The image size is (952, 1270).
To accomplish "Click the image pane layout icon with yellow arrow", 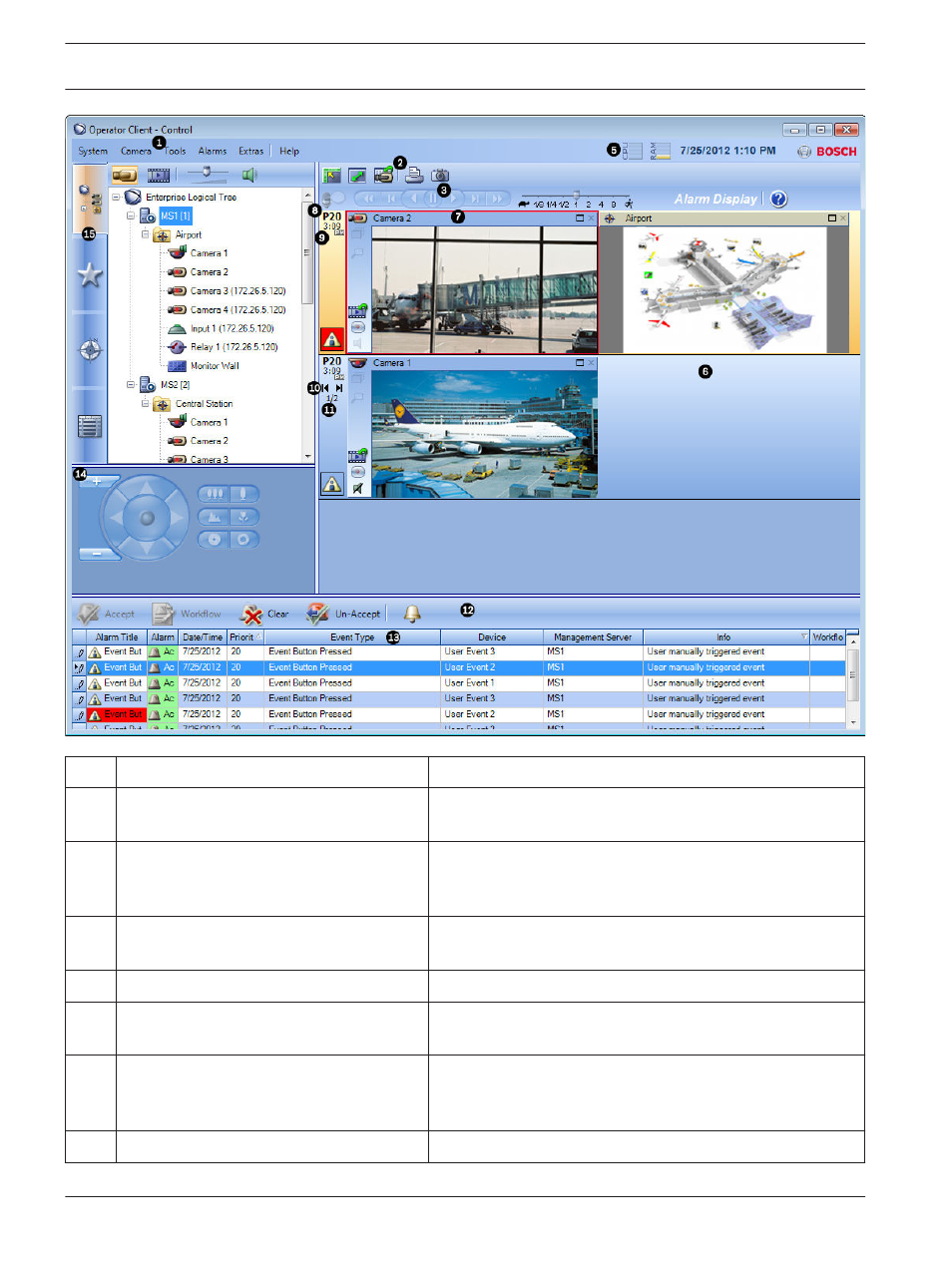I will 332,176.
